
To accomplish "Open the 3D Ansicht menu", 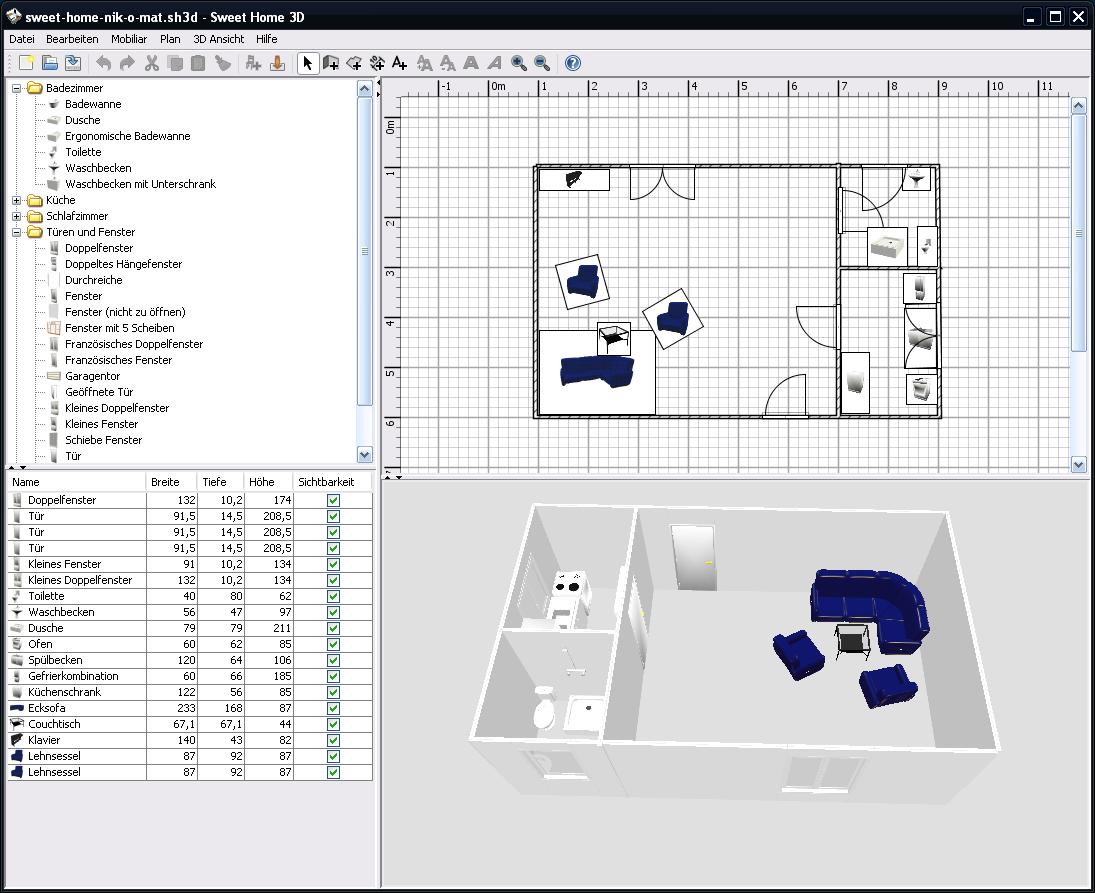I will tap(218, 39).
